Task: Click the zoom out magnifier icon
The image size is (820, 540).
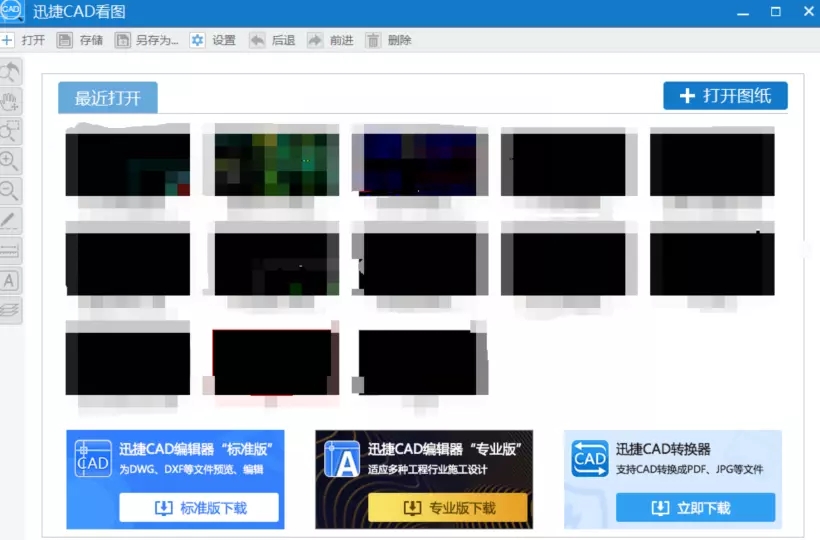Action: 10,190
